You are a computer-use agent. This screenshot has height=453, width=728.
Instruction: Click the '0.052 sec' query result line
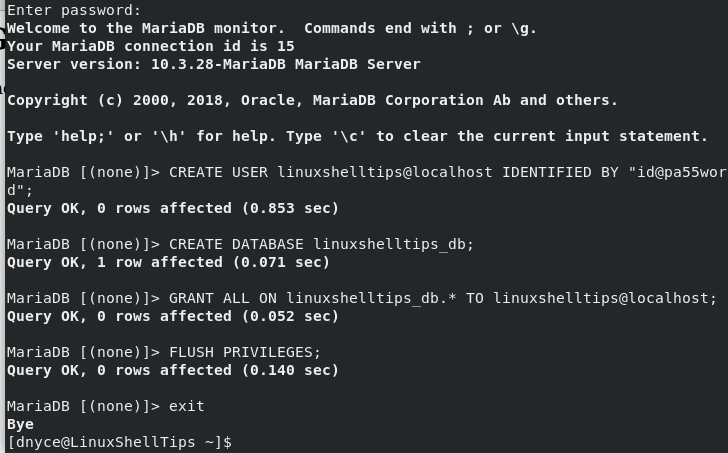173,316
